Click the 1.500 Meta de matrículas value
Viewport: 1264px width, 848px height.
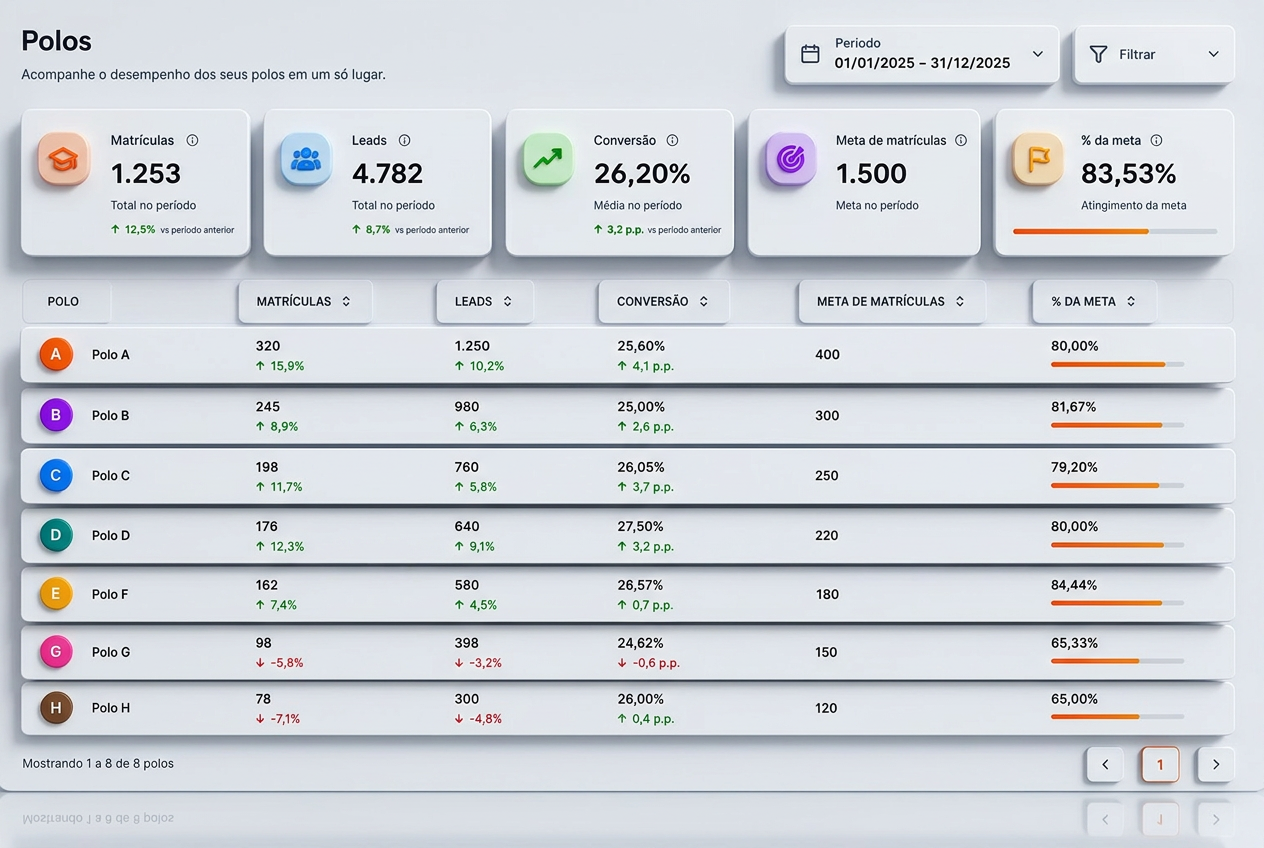pos(871,174)
